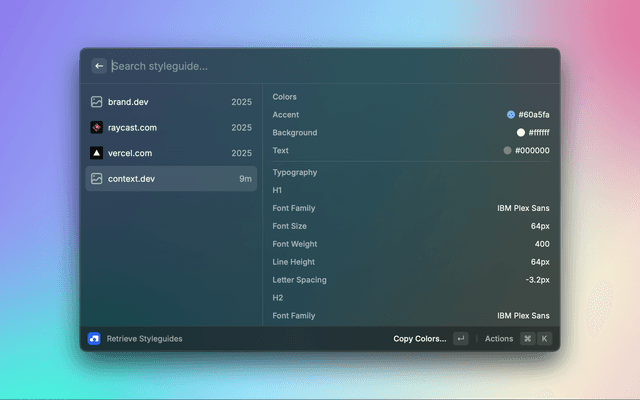Image resolution: width=640 pixels, height=400 pixels.
Task: Click the context.dev image icon
Action: click(96, 178)
